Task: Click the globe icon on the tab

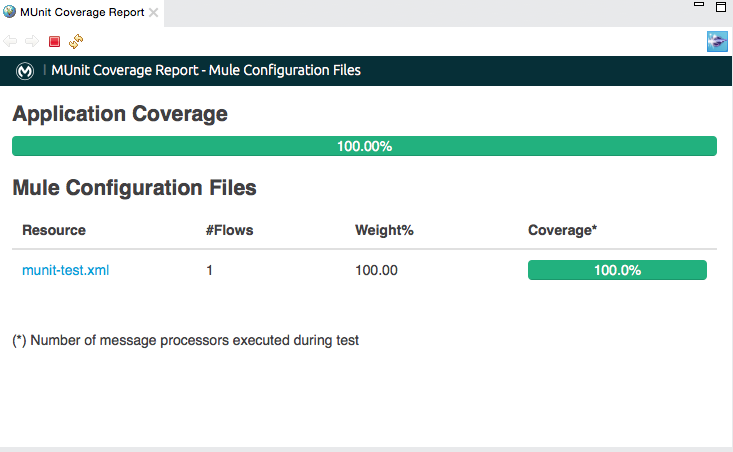Action: (10, 12)
